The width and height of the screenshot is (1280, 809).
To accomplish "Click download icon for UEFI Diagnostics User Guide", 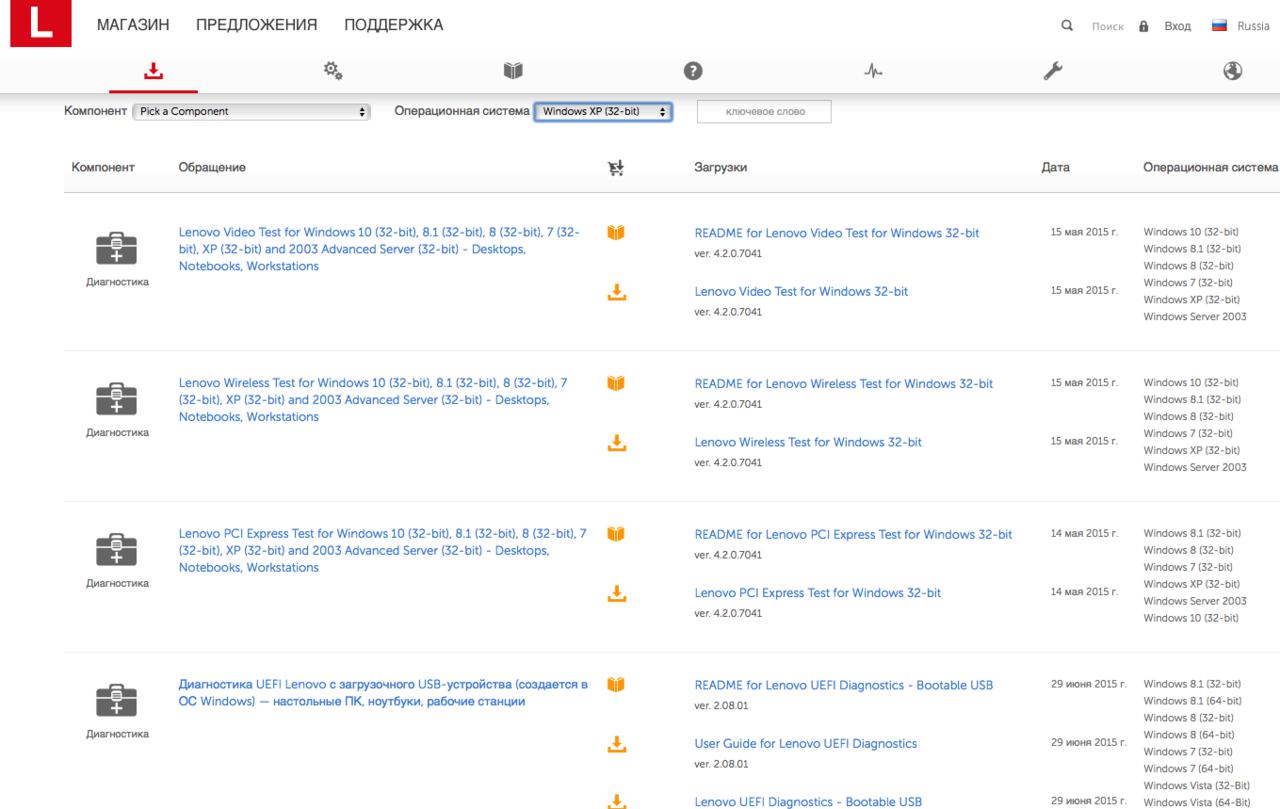I will tap(616, 744).
